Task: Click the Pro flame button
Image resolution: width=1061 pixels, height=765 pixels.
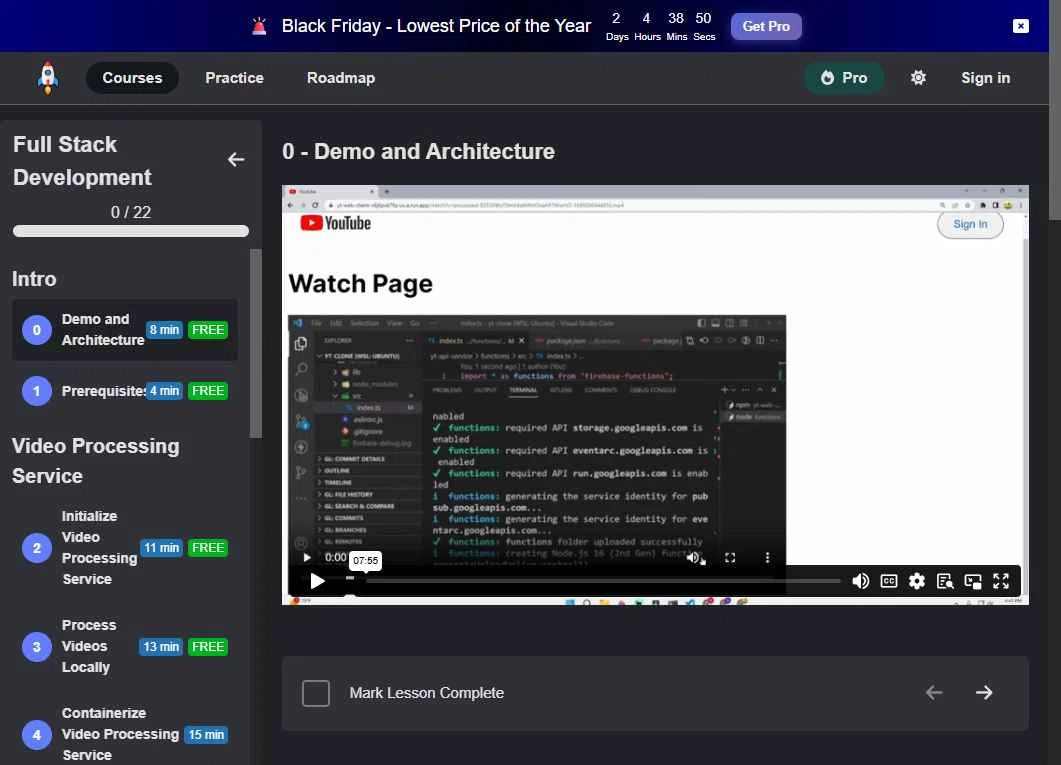Action: (x=844, y=78)
